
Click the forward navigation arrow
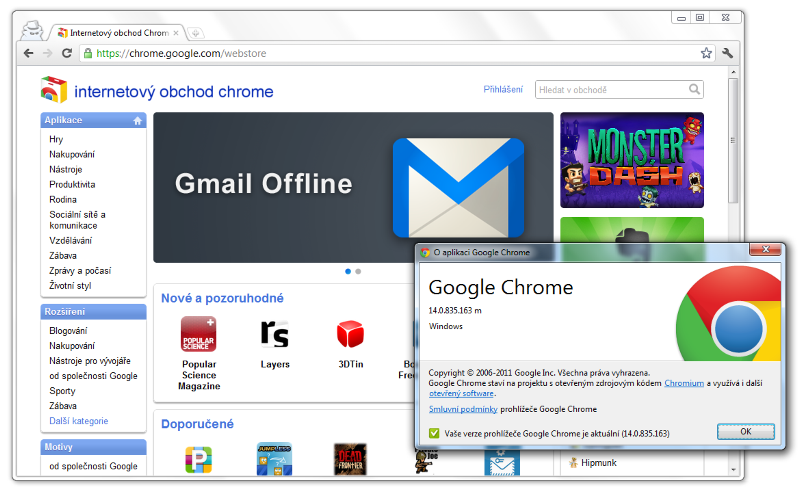pyautogui.click(x=47, y=53)
